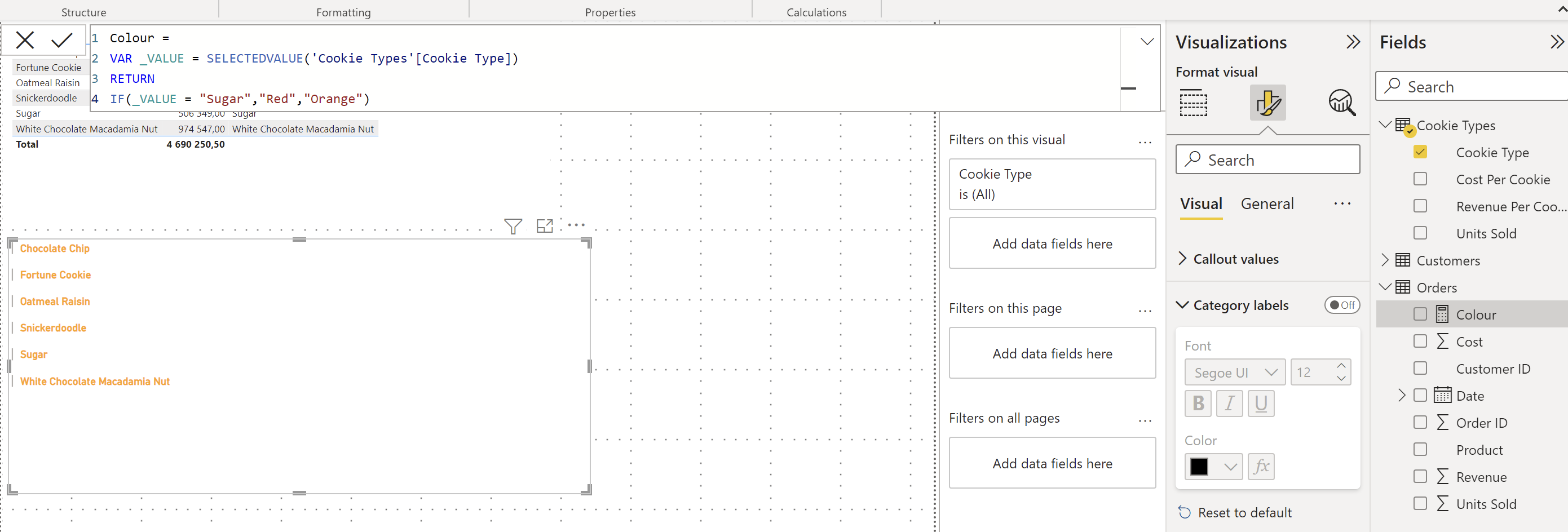Viewport: 1568px width, 532px height.
Task: Open options for Filters on this page
Action: point(1145,311)
